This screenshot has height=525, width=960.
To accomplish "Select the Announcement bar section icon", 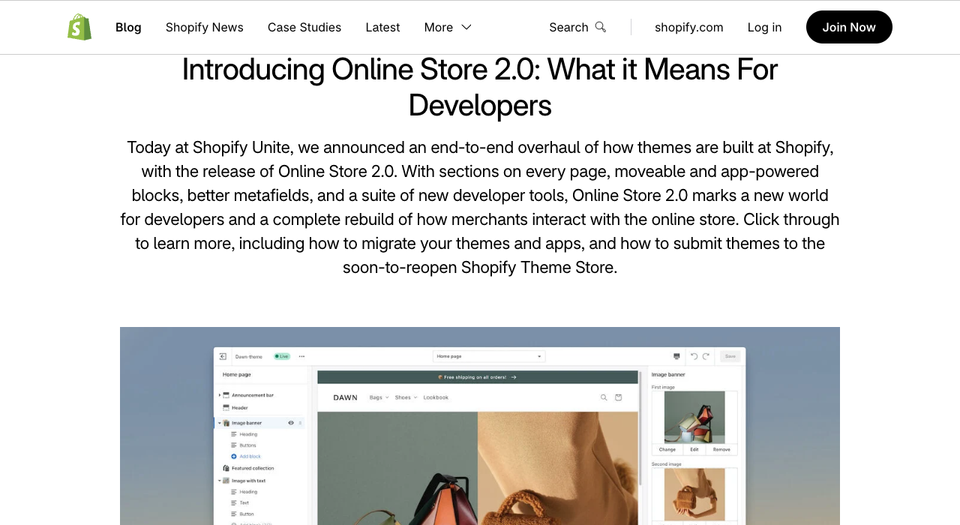I will pyautogui.click(x=226, y=395).
